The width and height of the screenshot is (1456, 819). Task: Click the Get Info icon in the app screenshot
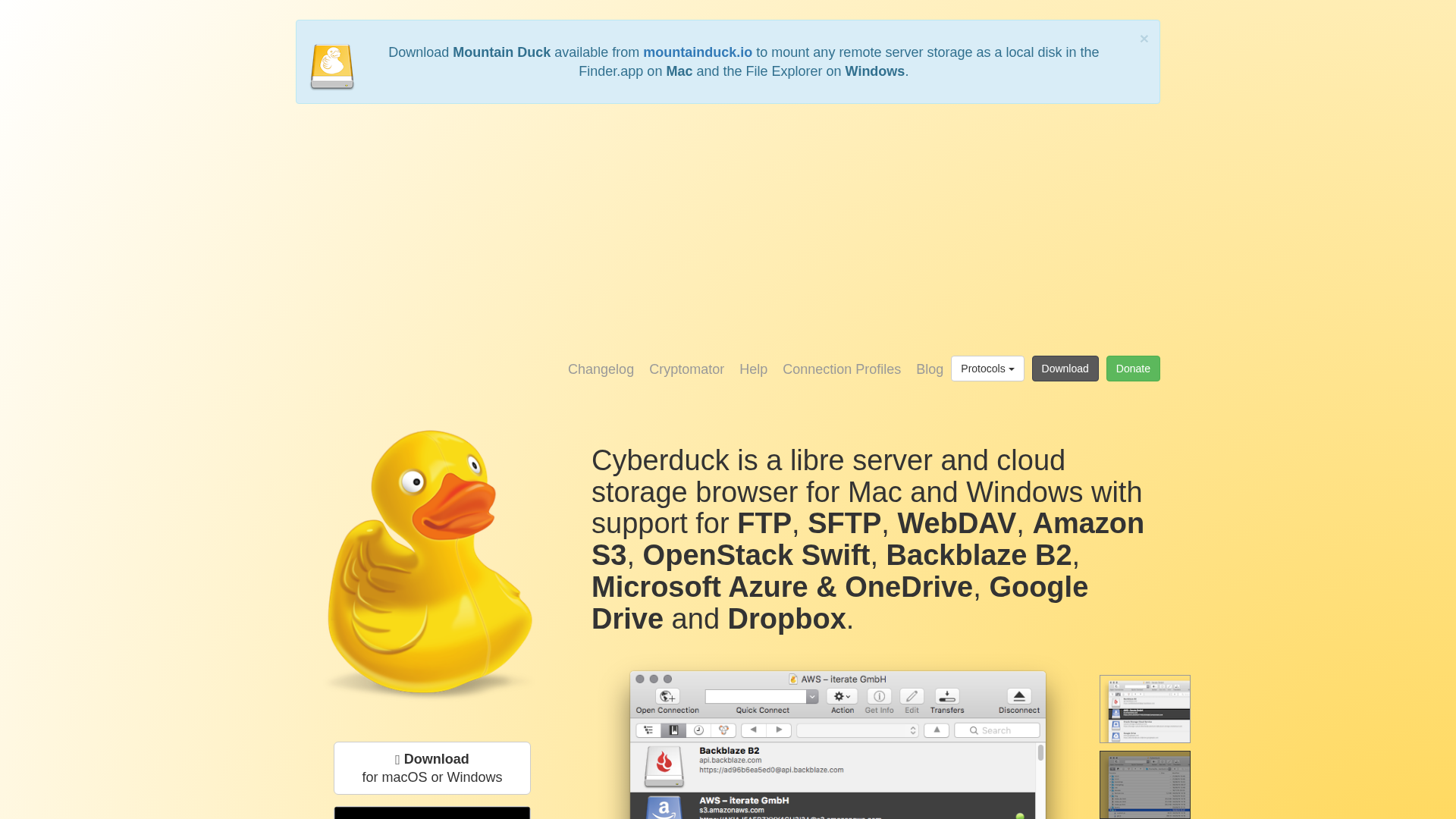coord(879,696)
